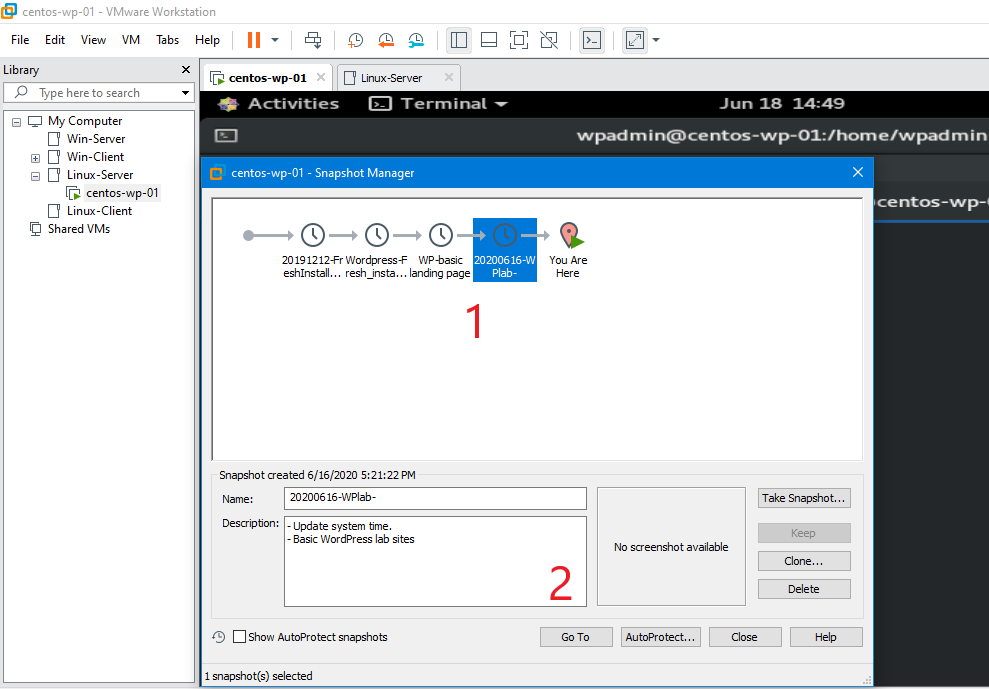Enter full screen mode via toolbar
The height and width of the screenshot is (689, 989).
point(518,40)
